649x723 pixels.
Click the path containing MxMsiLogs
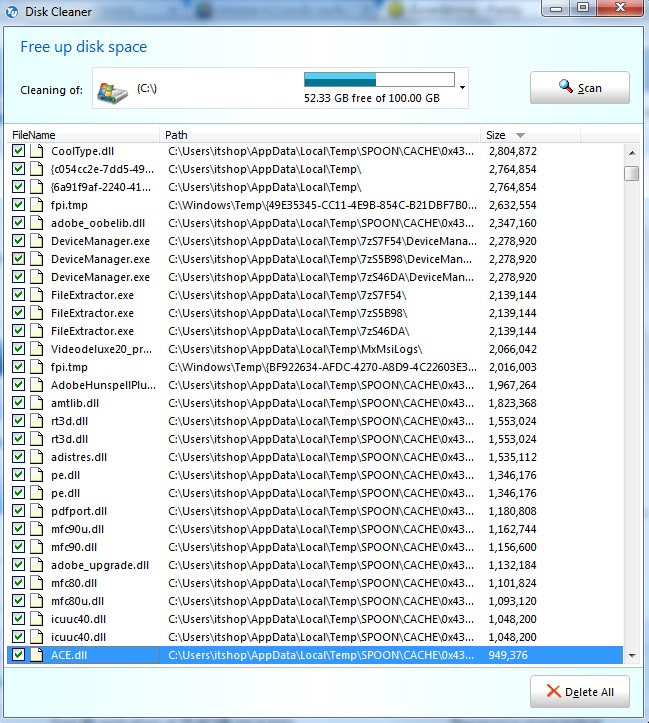tap(295, 349)
